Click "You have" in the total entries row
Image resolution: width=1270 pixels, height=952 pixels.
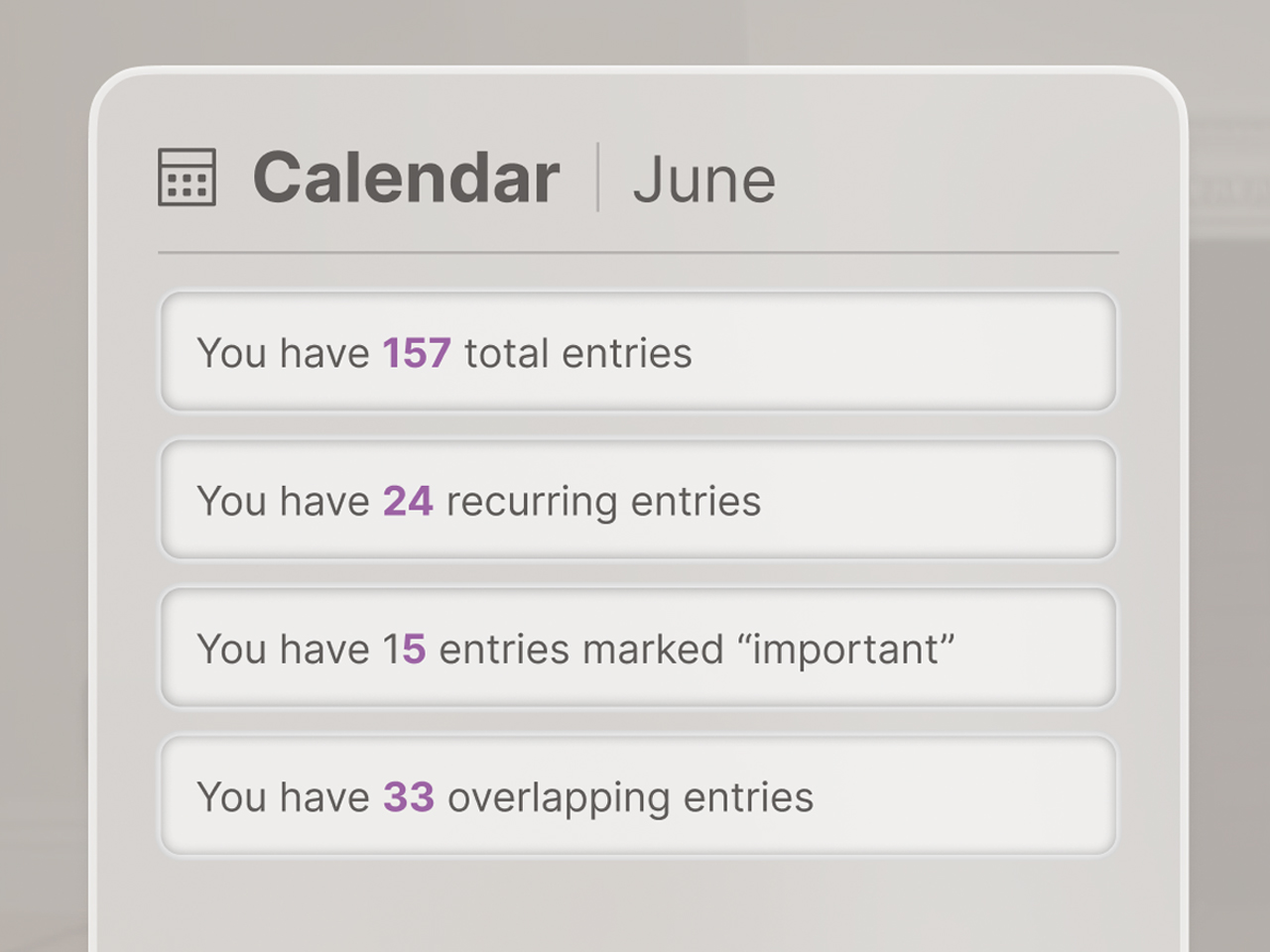click(x=283, y=353)
